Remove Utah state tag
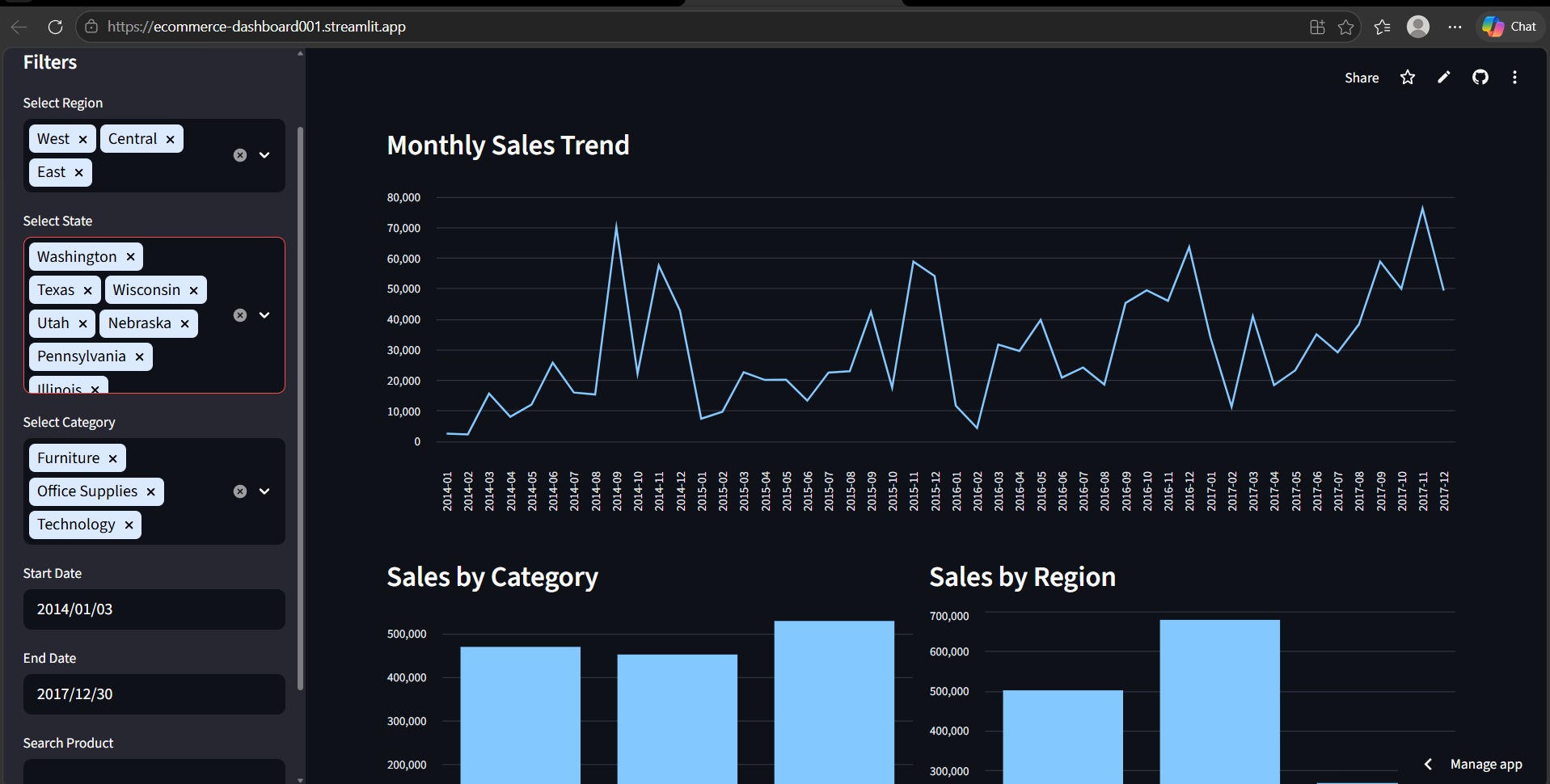This screenshot has height=784, width=1550. coord(82,323)
